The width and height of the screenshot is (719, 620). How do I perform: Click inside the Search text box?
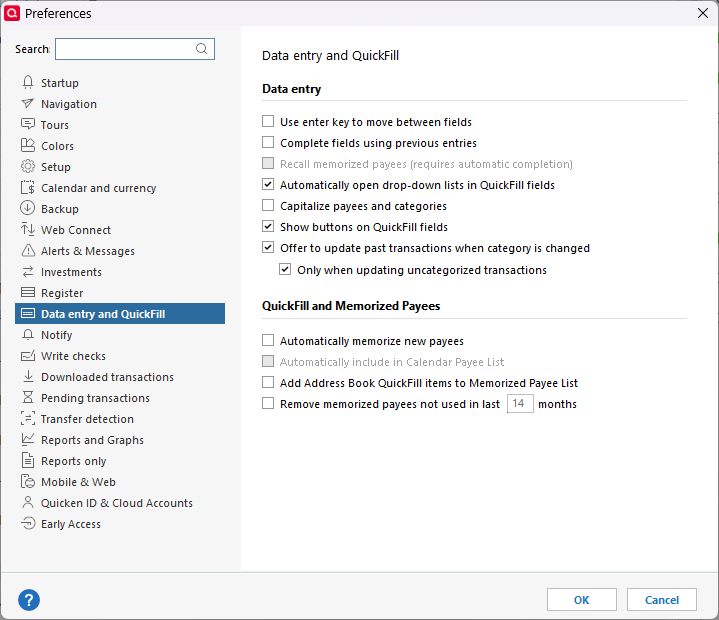tap(124, 49)
